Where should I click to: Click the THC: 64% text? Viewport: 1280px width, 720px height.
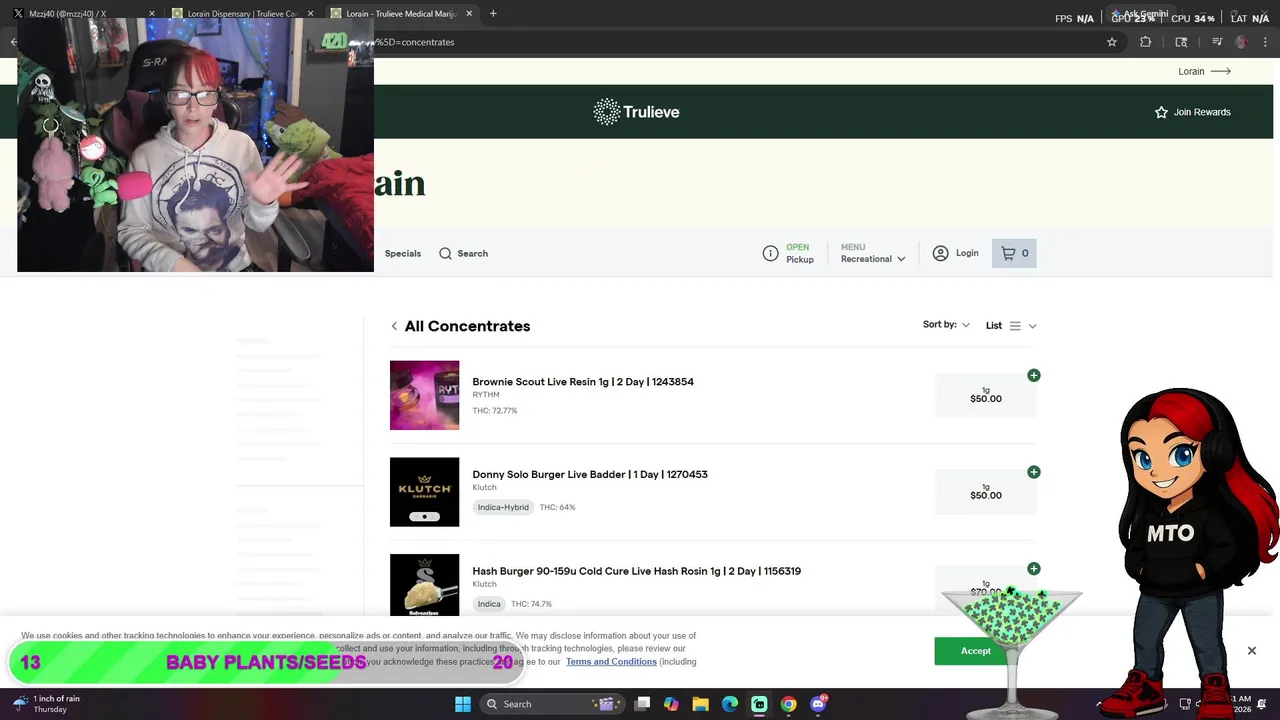pos(557,507)
